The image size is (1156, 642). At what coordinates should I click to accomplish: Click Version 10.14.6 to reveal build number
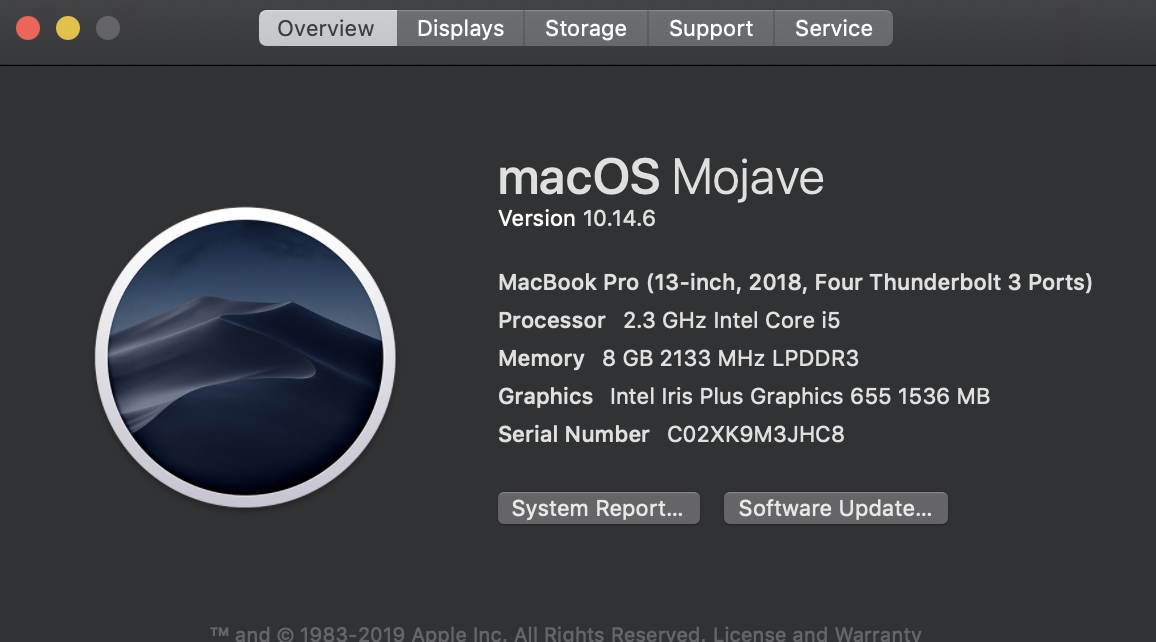(x=577, y=218)
